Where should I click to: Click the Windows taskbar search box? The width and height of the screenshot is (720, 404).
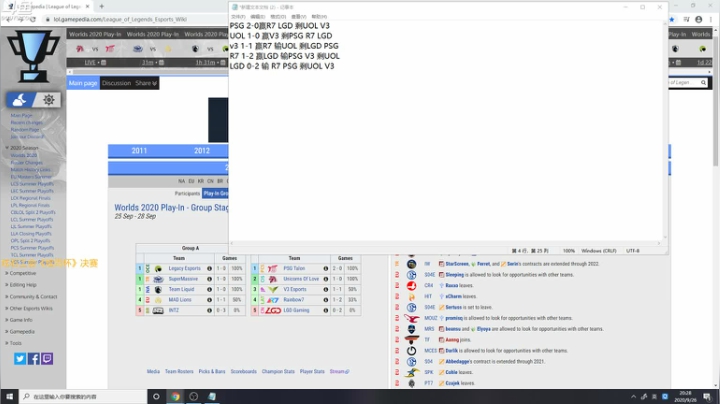coord(83,396)
